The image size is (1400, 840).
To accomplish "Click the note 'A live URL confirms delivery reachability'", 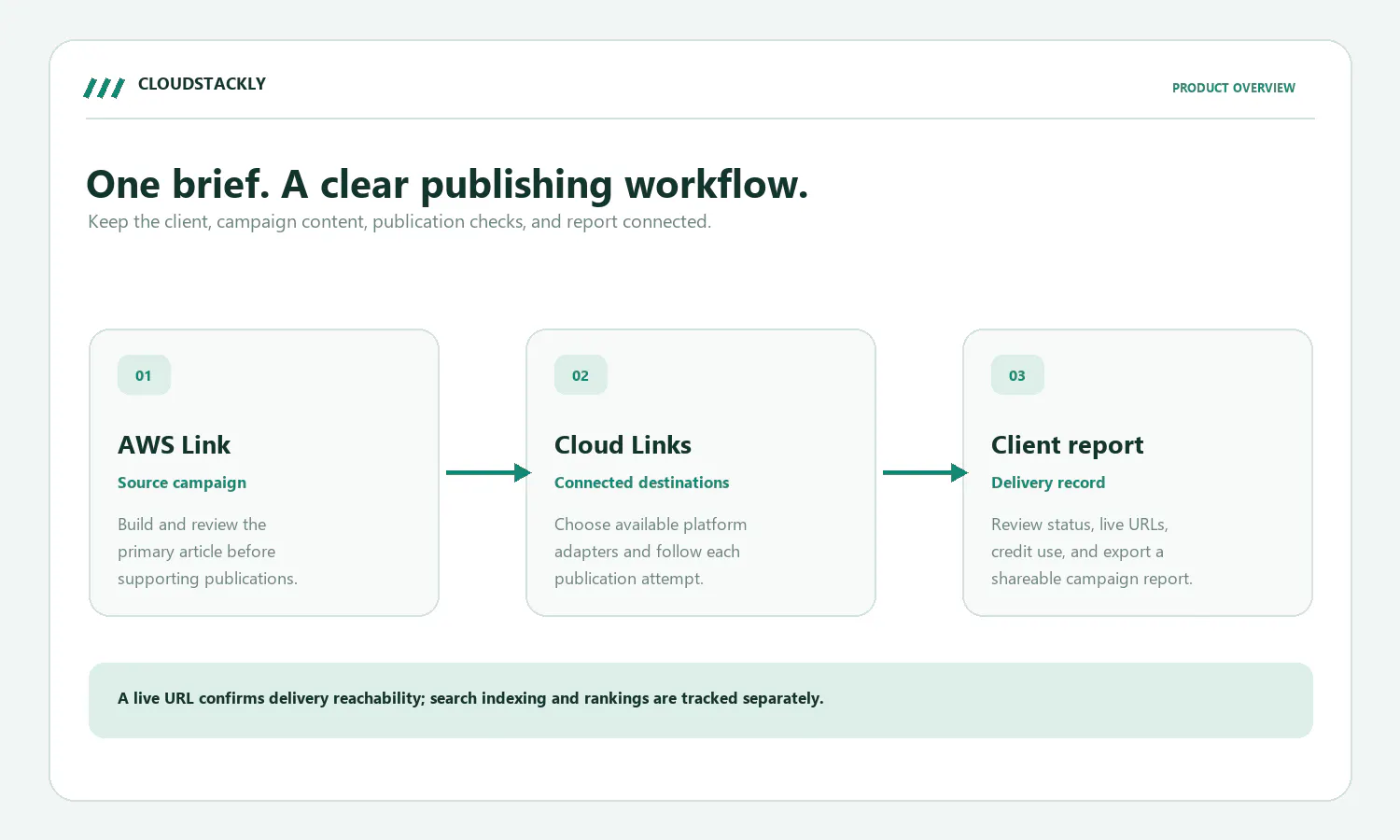I will (470, 698).
